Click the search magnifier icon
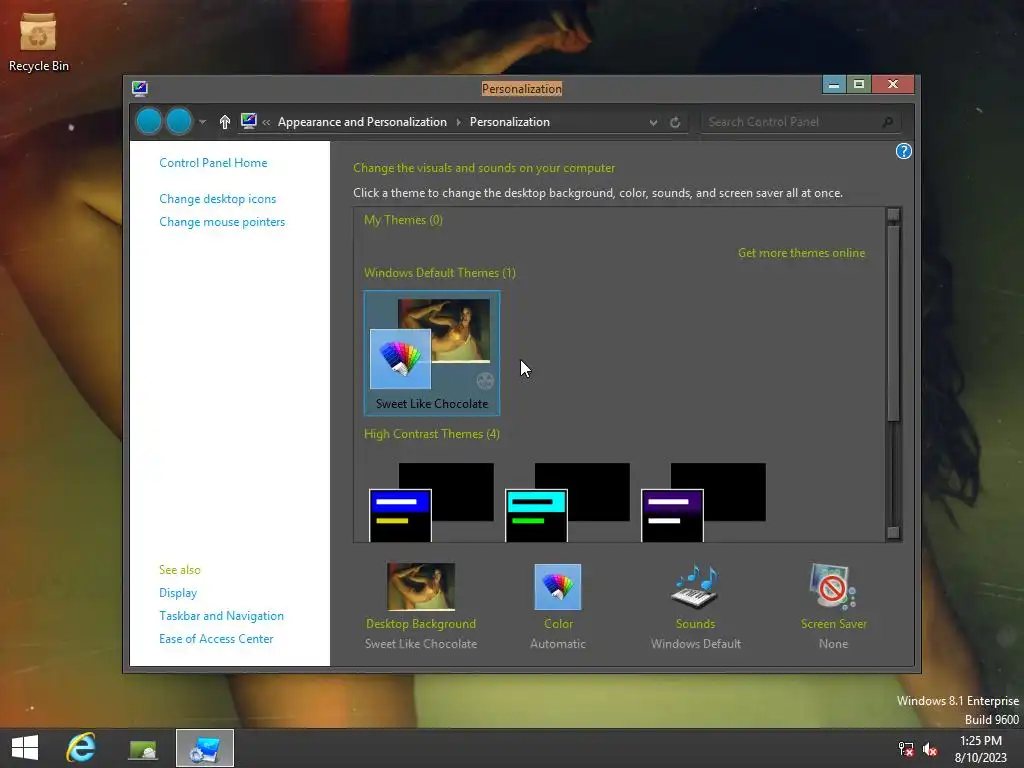Image resolution: width=1024 pixels, height=768 pixels. click(888, 122)
